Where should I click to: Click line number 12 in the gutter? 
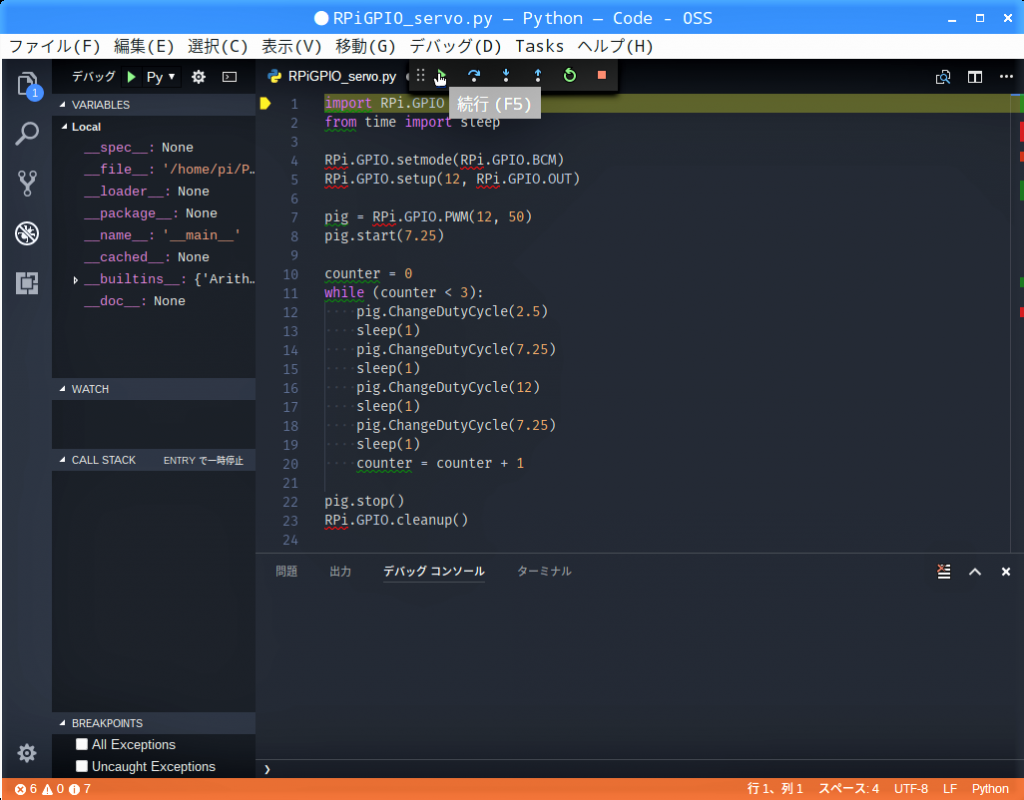(x=291, y=312)
